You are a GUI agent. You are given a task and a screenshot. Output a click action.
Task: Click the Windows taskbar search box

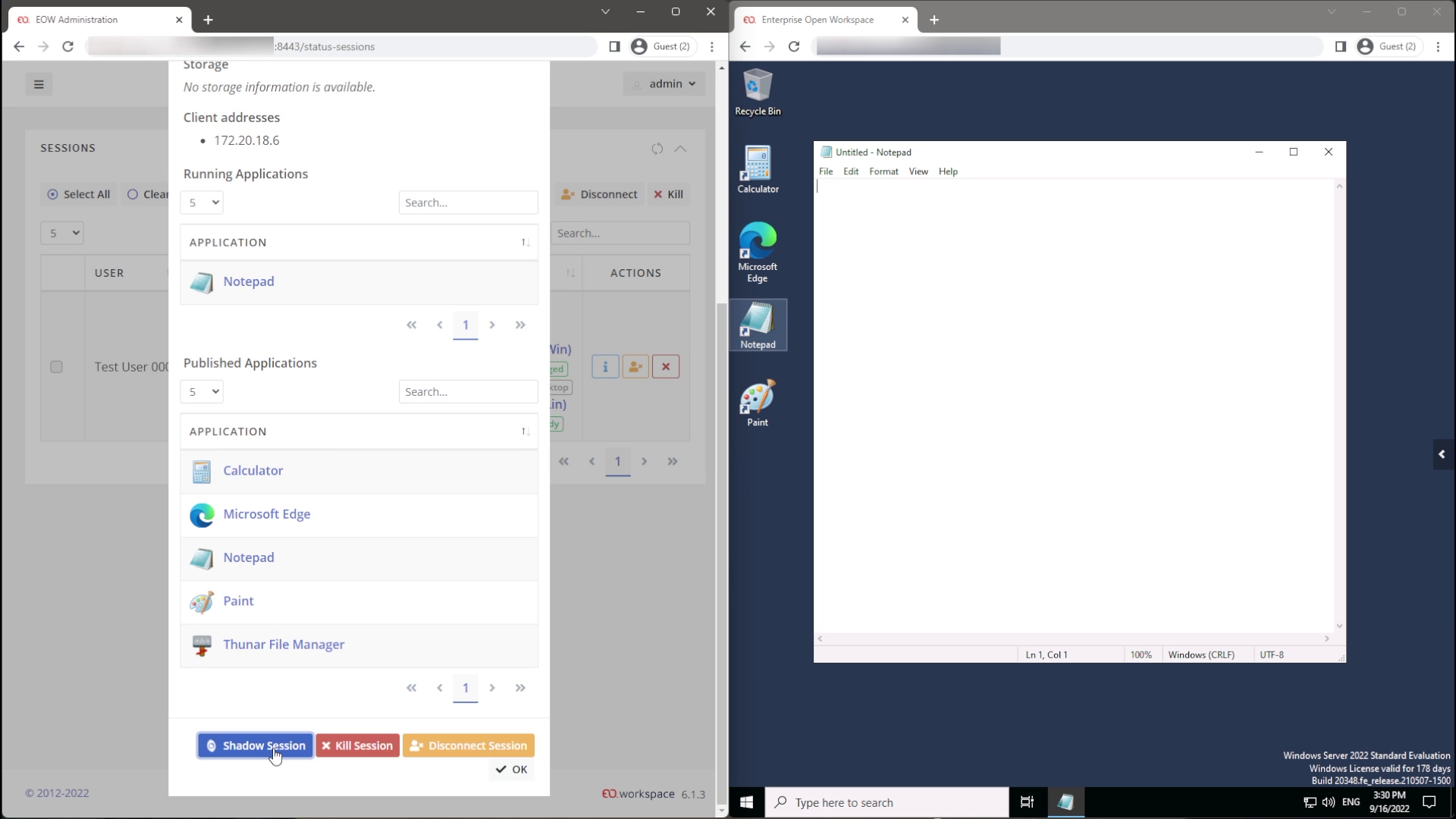pyautogui.click(x=886, y=802)
